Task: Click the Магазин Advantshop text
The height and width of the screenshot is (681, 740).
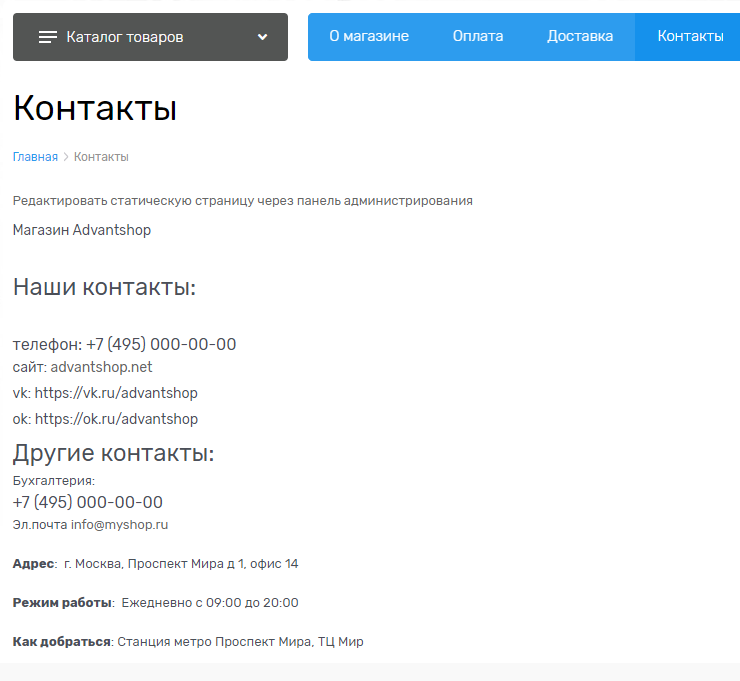Action: click(82, 230)
